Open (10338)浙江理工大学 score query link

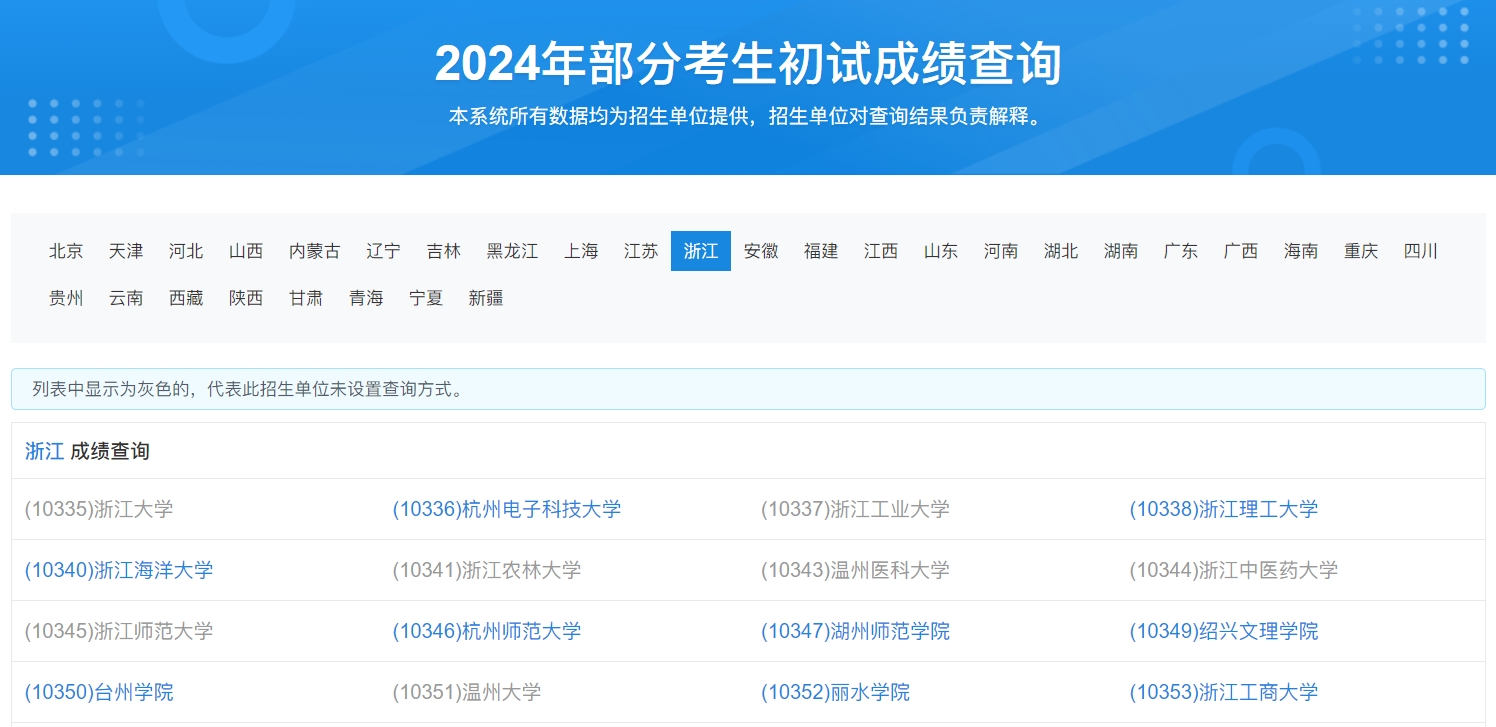[1224, 509]
